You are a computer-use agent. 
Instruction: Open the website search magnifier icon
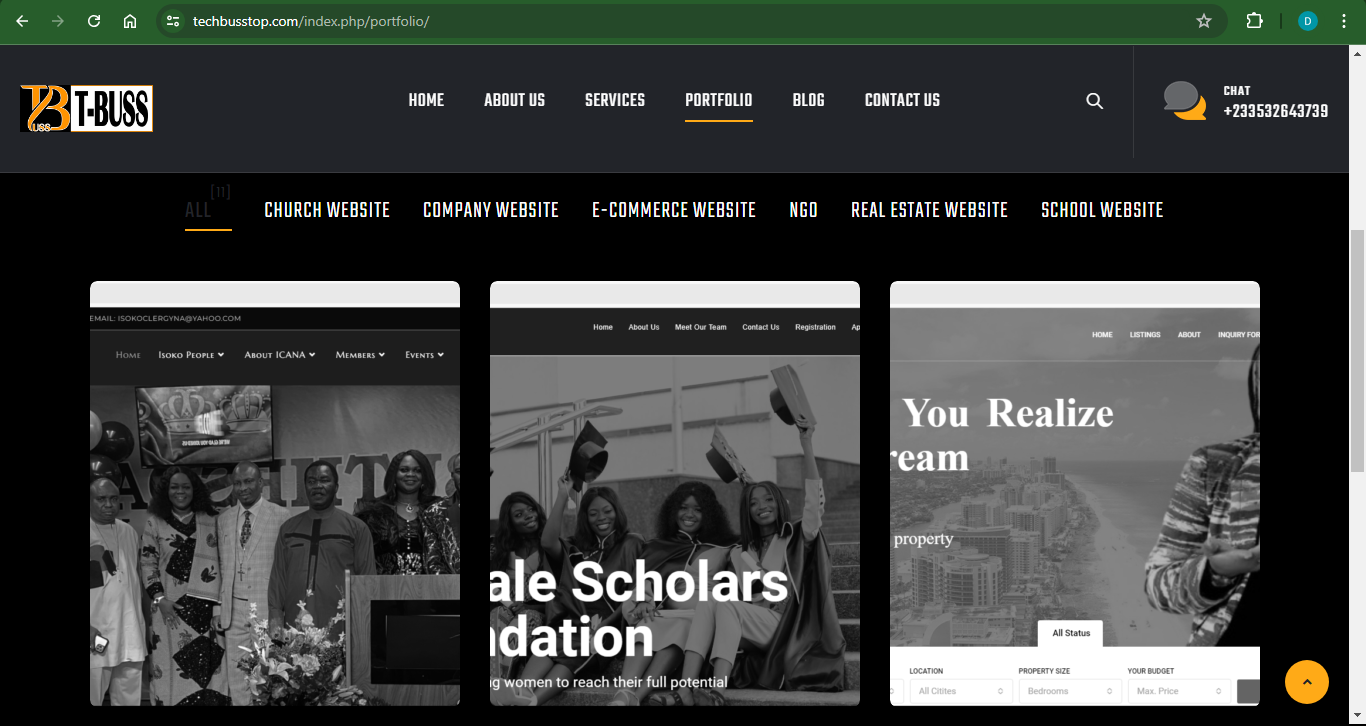tap(1095, 101)
